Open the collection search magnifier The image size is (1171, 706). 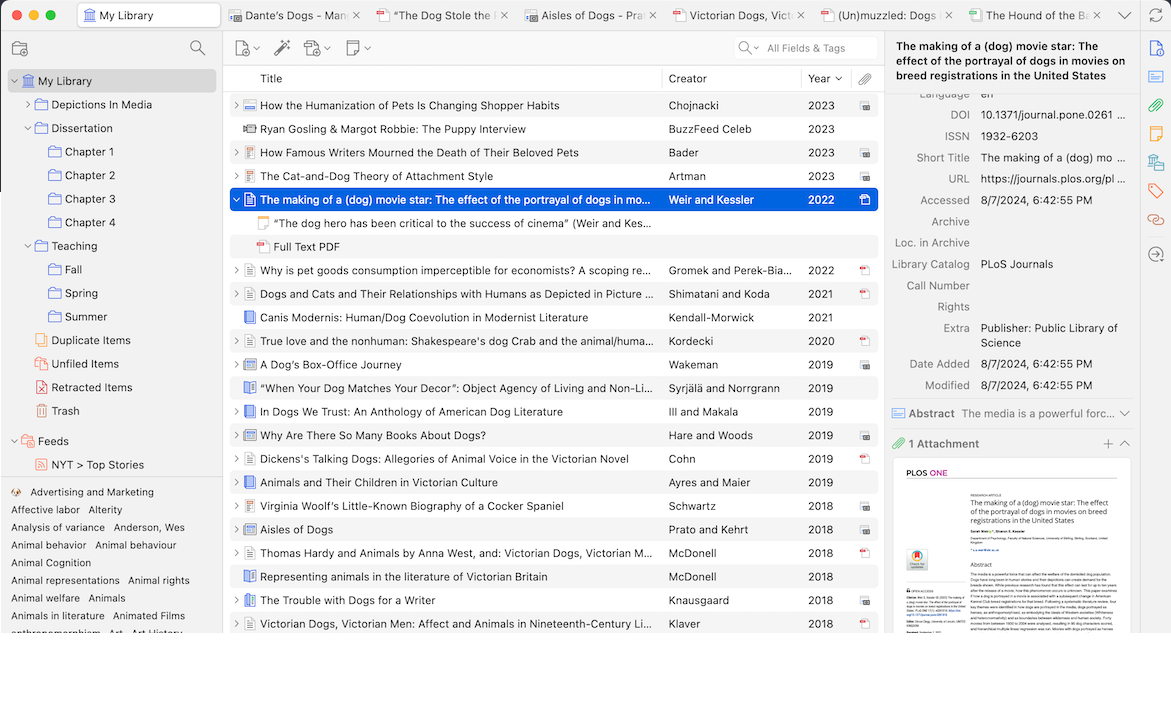197,48
